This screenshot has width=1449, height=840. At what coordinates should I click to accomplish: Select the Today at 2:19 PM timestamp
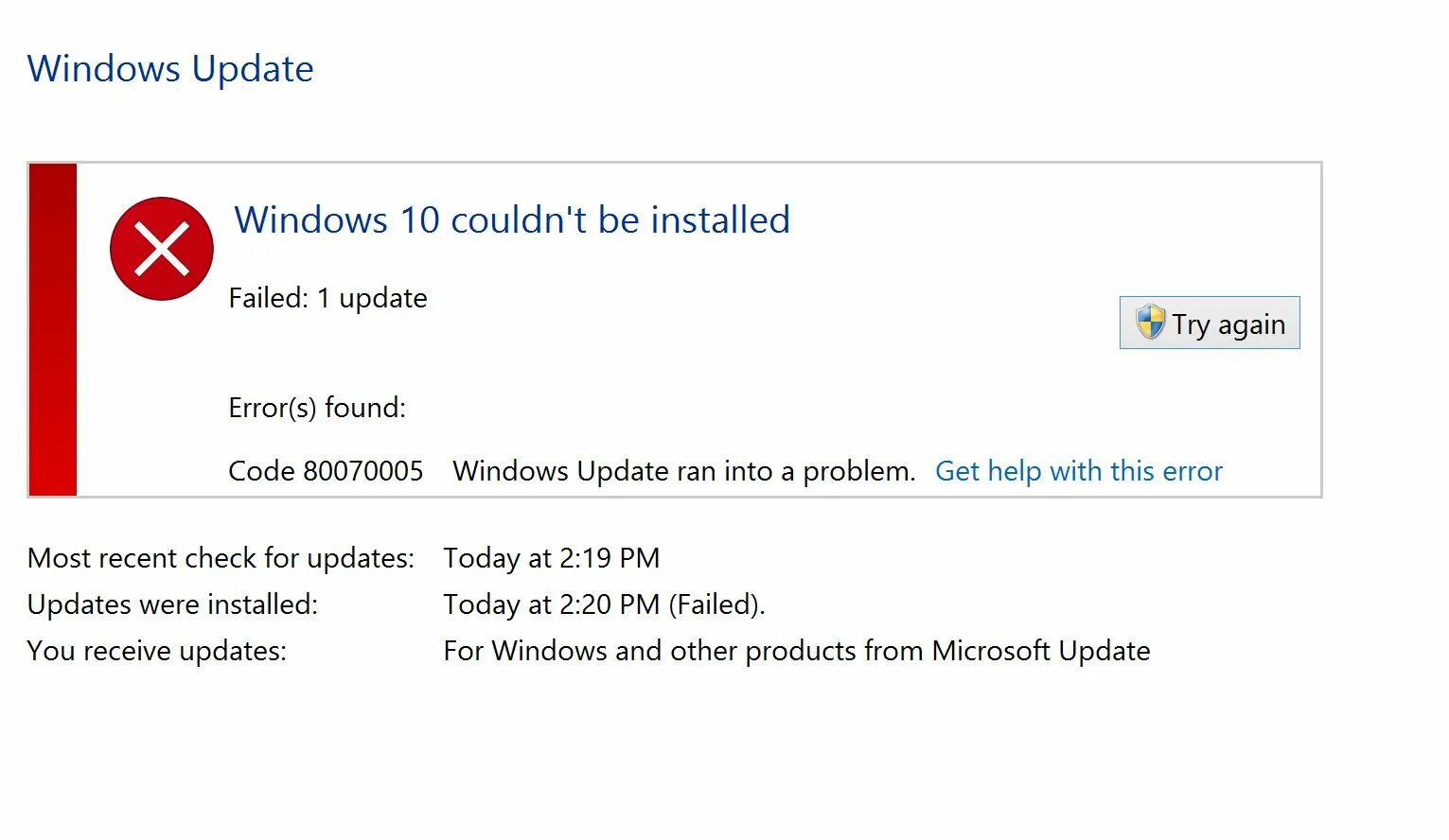551,558
